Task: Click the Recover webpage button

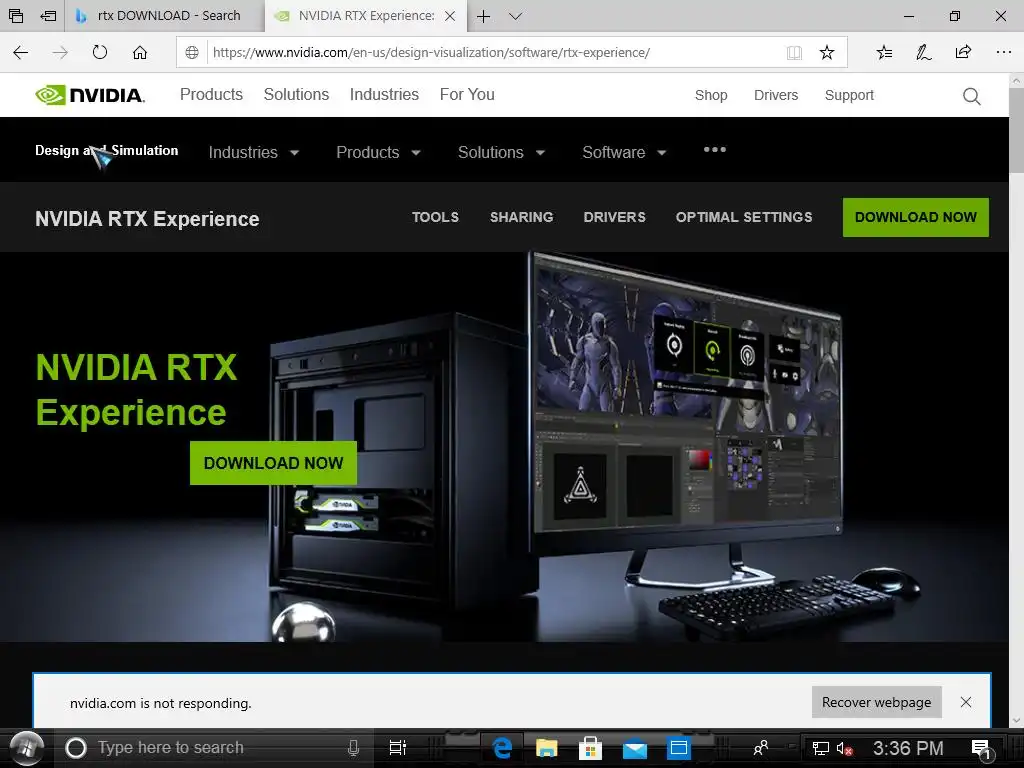Action: [876, 702]
